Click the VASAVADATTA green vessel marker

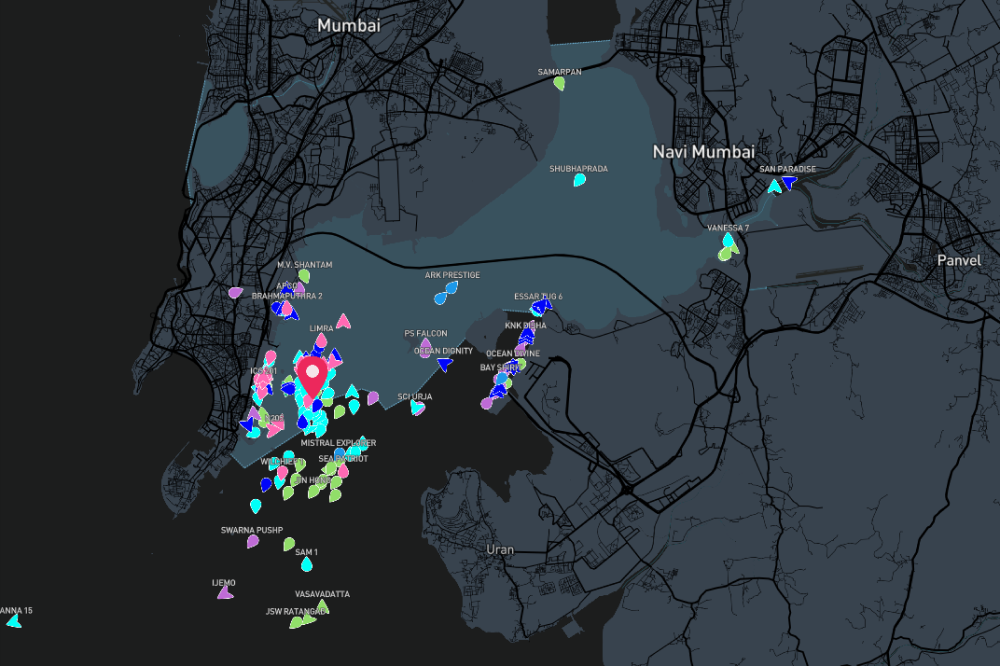[321, 605]
